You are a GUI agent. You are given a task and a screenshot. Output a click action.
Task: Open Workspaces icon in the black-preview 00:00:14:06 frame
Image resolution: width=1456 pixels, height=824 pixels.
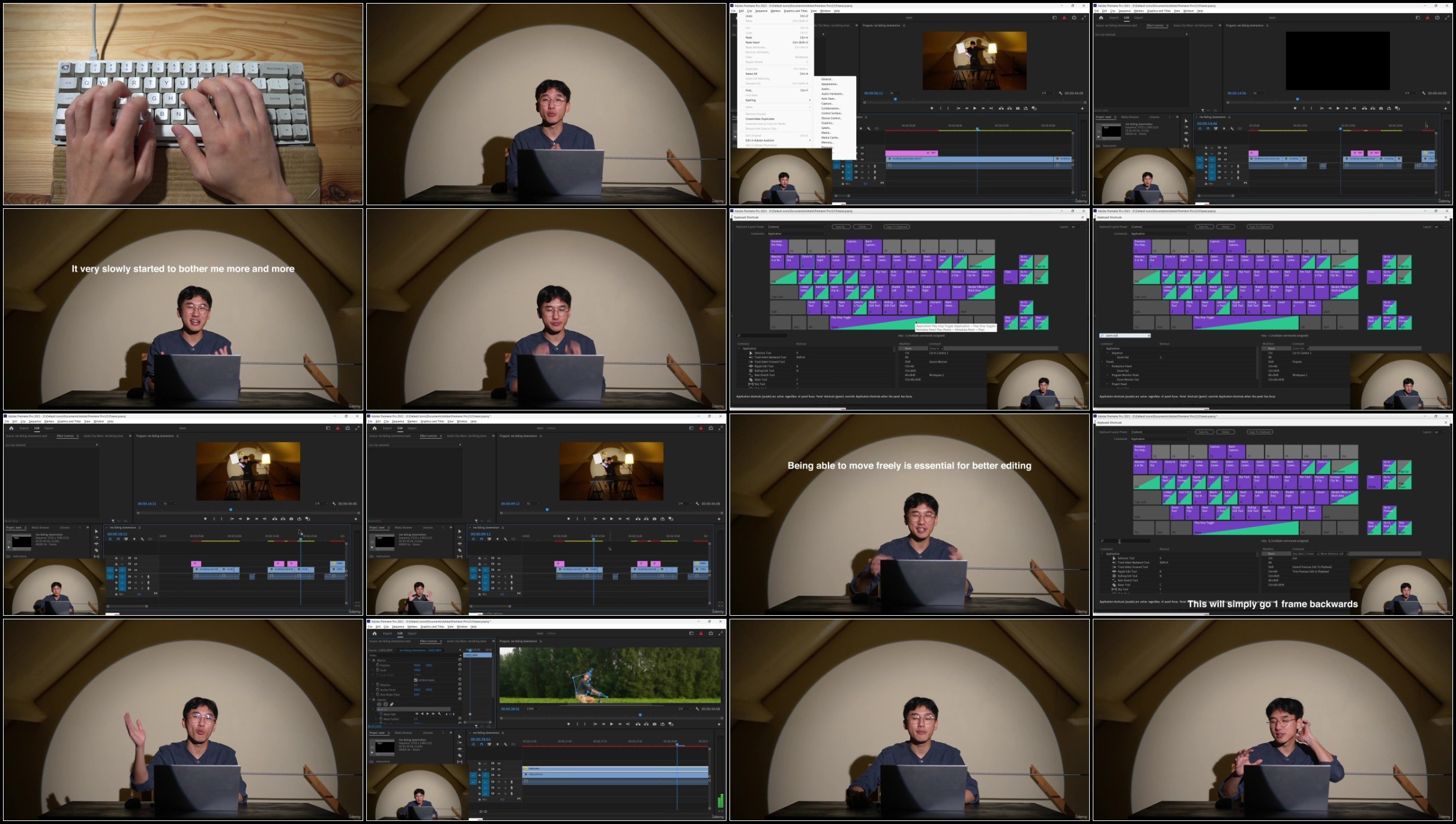[x=1418, y=18]
